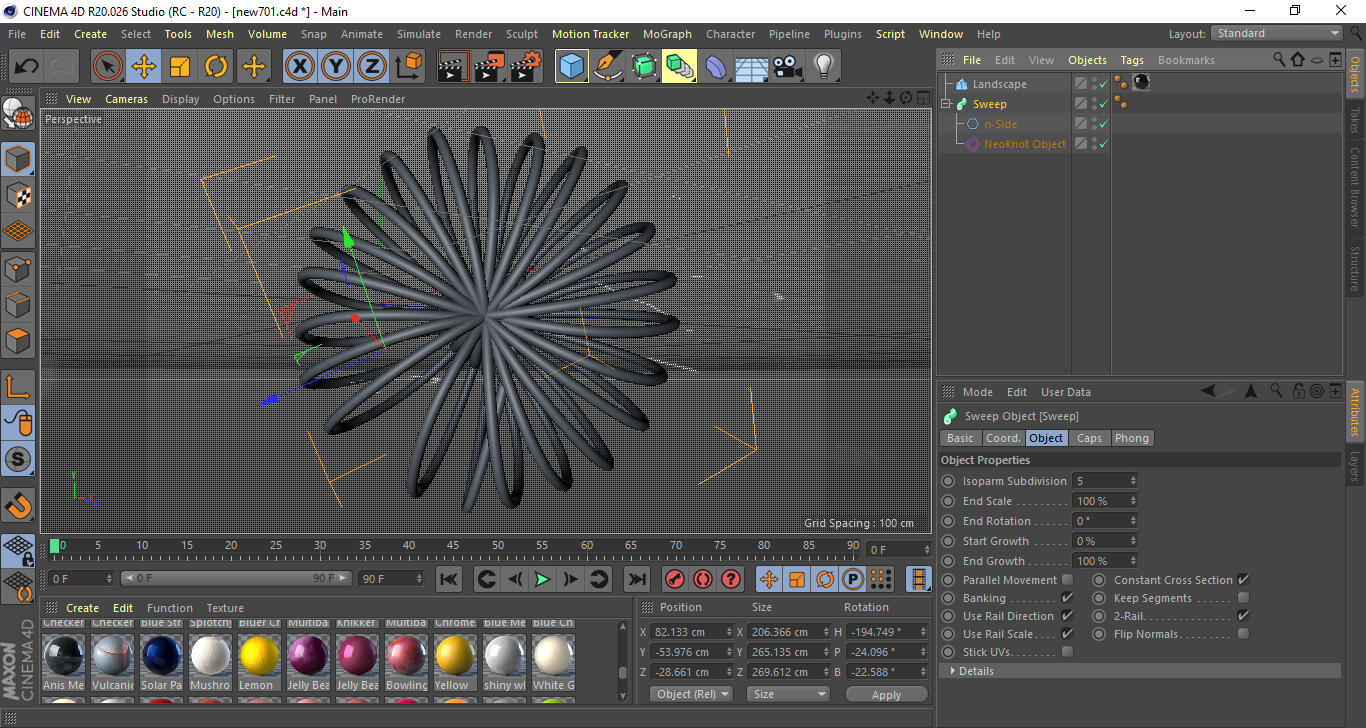
Task: Click Start Growth stepper arrows
Action: tap(1133, 541)
